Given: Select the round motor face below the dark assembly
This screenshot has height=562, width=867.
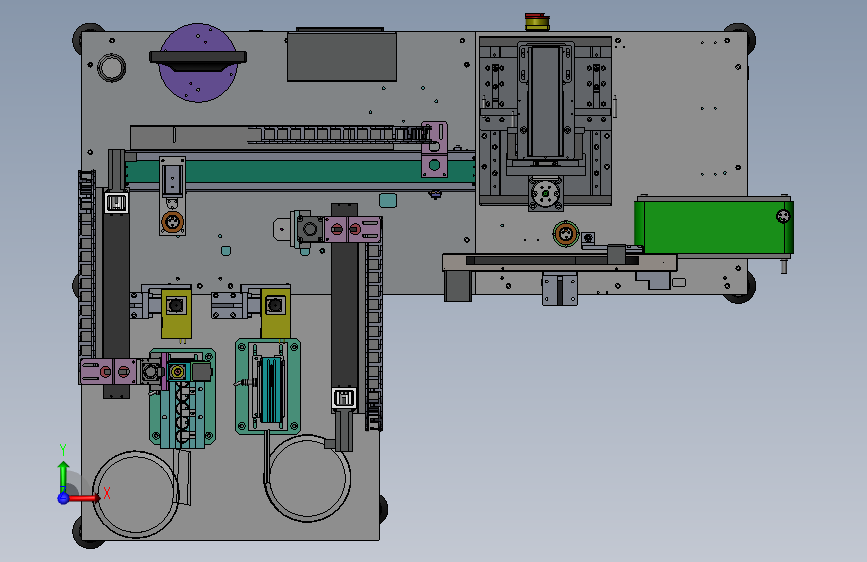Looking at the screenshot, I should pyautogui.click(x=546, y=194).
